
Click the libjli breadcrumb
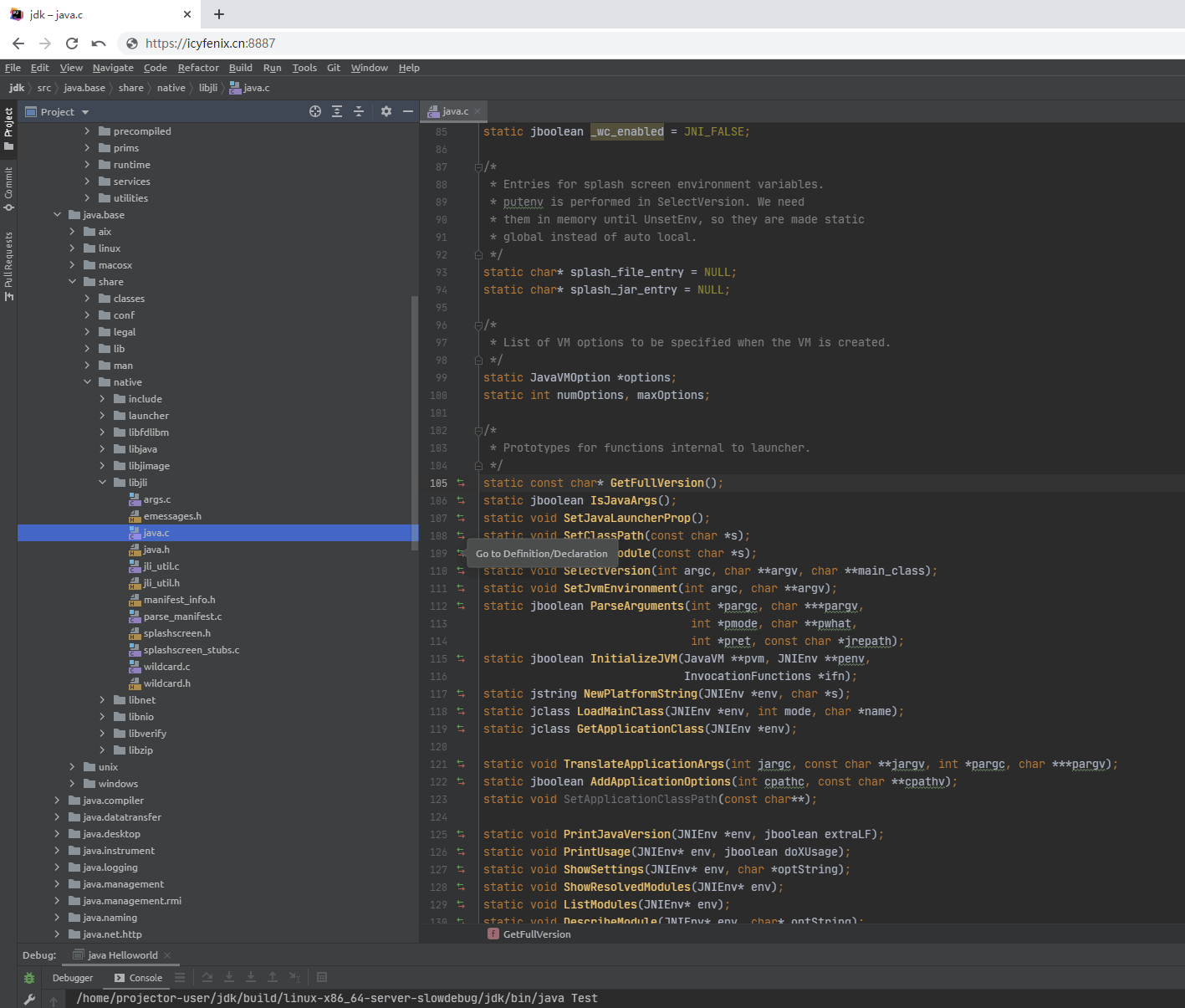208,88
